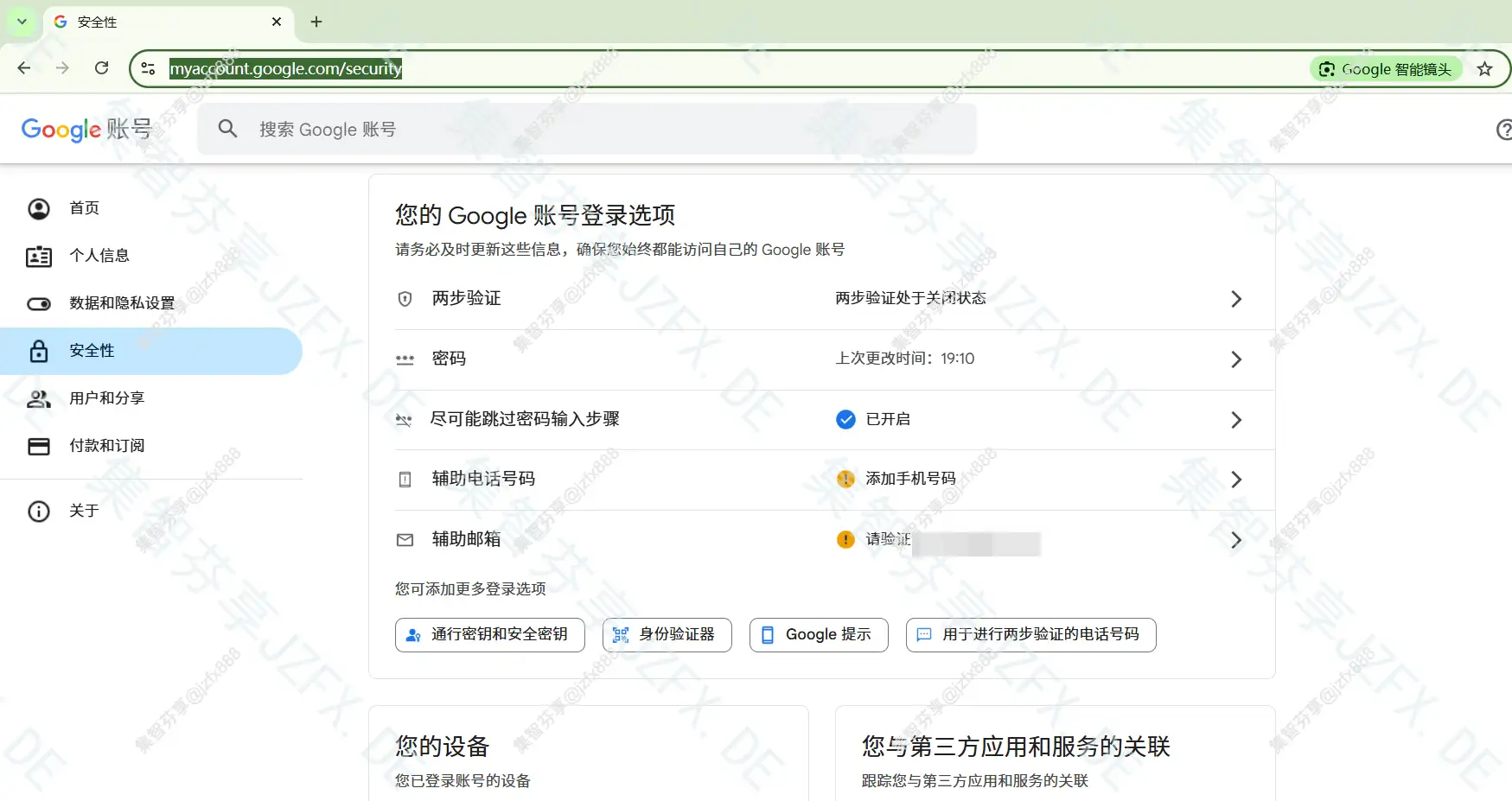Click 添加手机号码 status text
The height and width of the screenshot is (801, 1512).
[x=910, y=479]
